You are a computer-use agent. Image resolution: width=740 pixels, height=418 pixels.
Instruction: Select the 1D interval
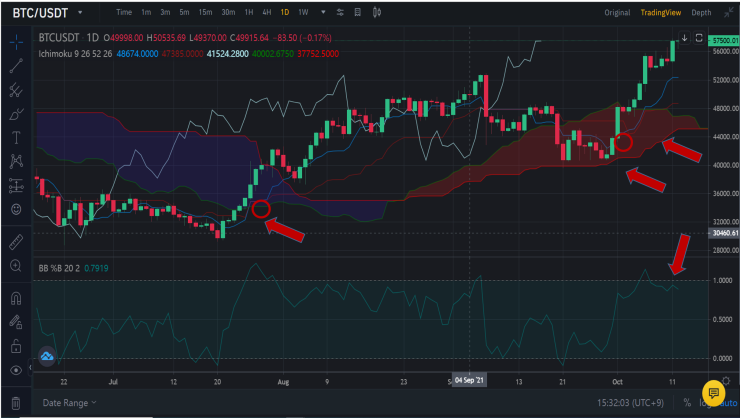click(285, 12)
